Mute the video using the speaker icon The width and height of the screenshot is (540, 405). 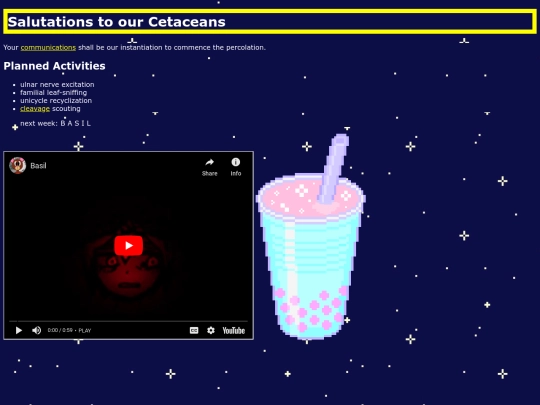coord(37,331)
